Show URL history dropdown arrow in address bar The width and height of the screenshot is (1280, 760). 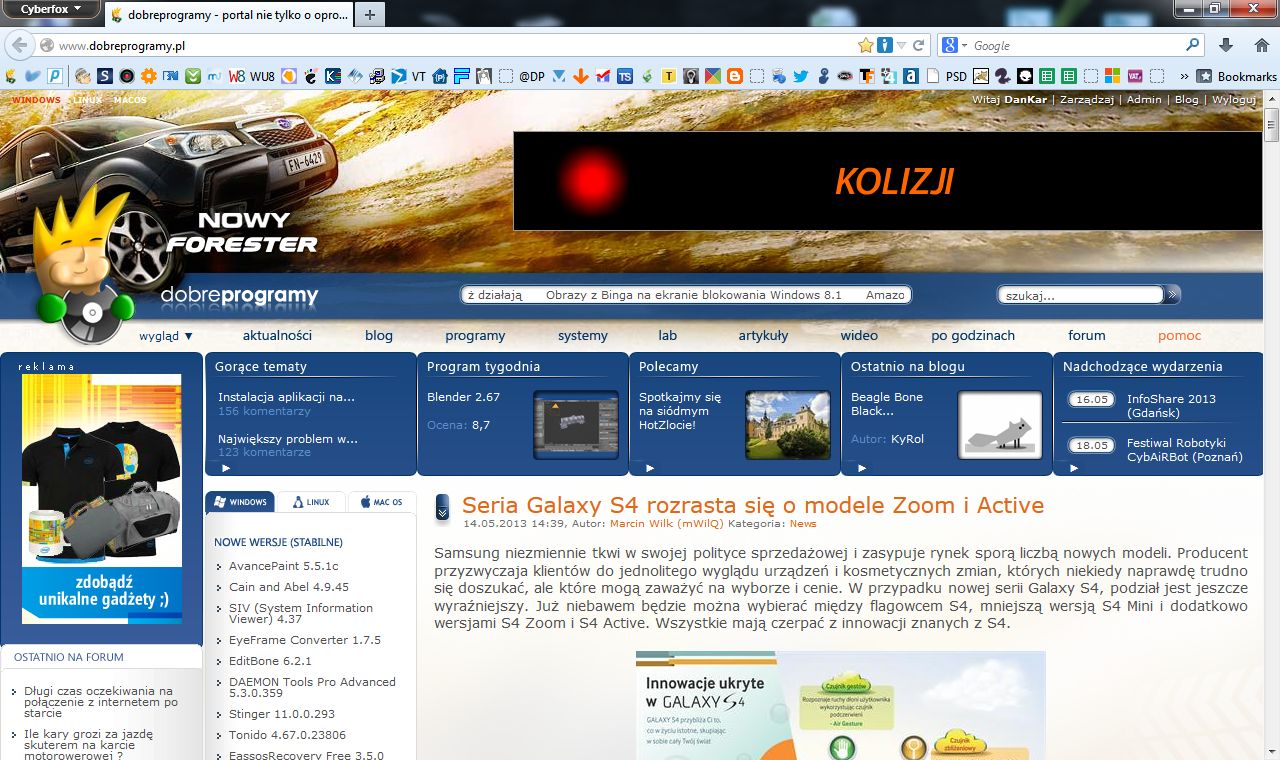(x=901, y=45)
